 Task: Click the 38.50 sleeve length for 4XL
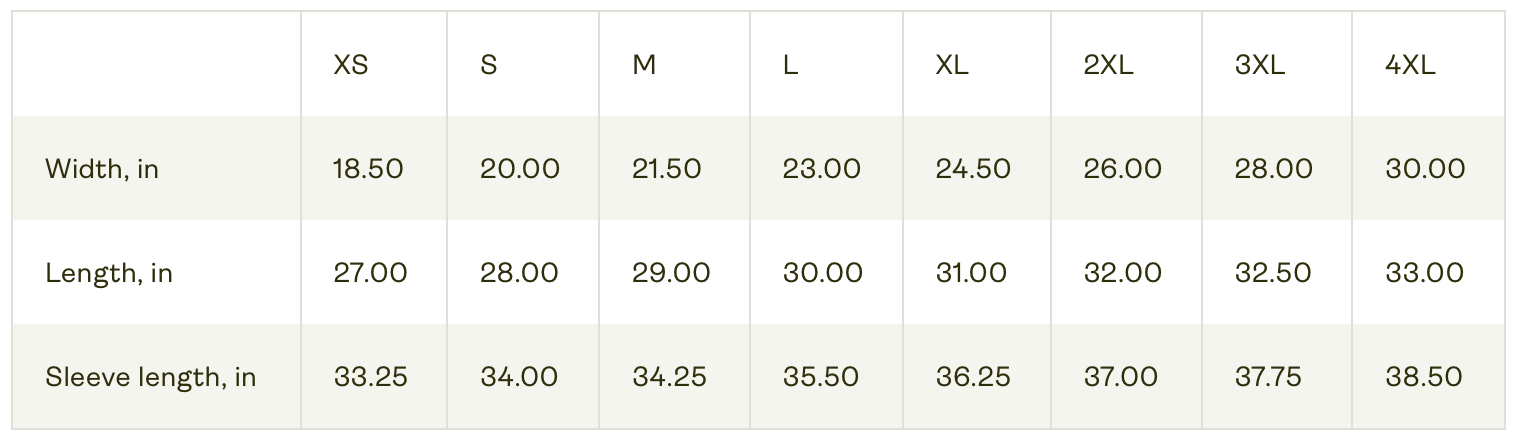1424,377
